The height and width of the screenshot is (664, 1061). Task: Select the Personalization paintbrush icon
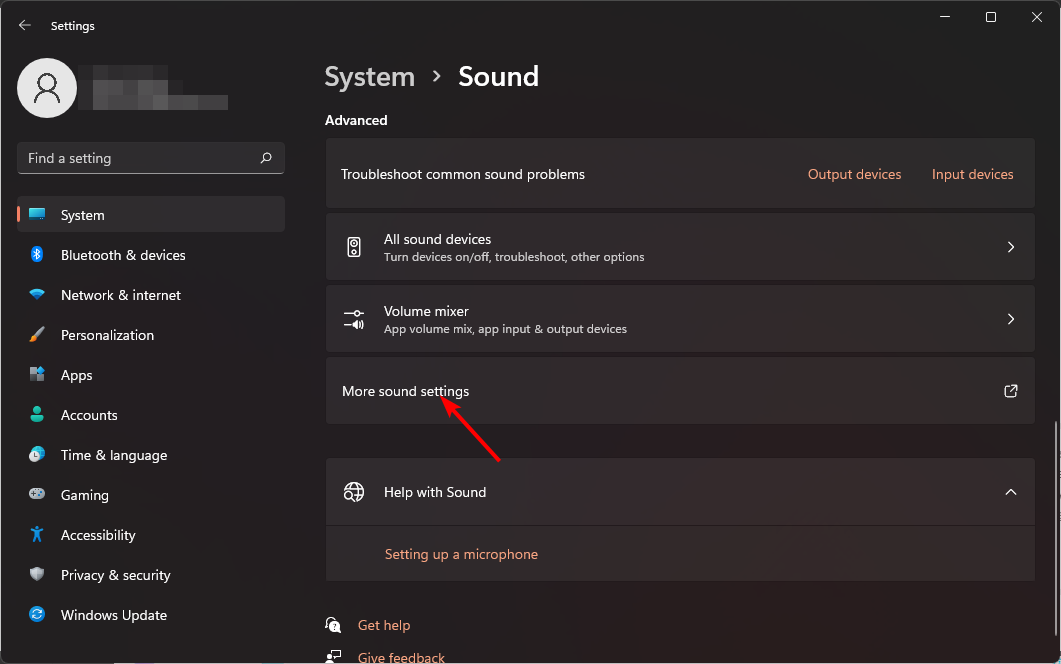coord(38,335)
